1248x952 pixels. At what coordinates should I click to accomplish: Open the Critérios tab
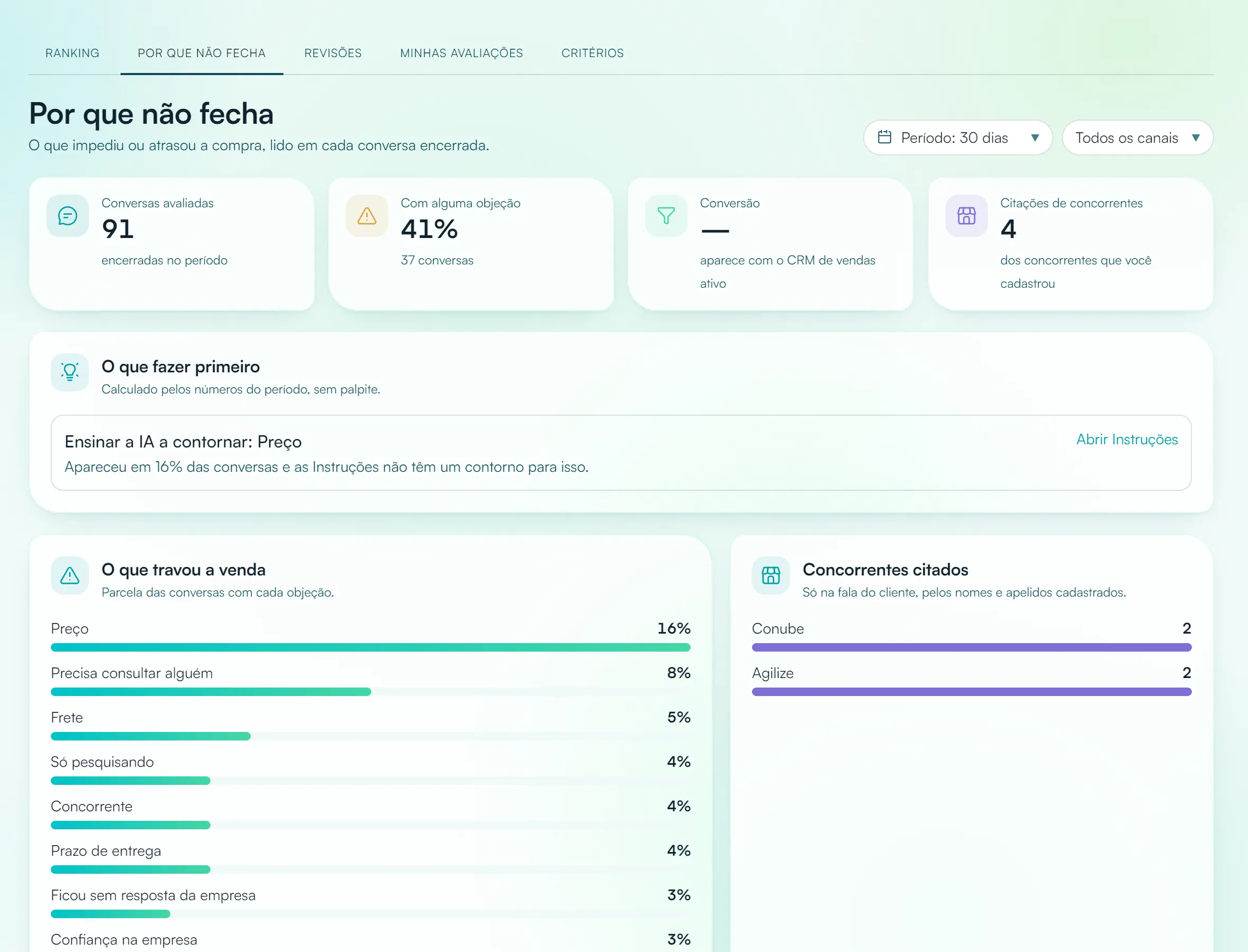pos(593,53)
